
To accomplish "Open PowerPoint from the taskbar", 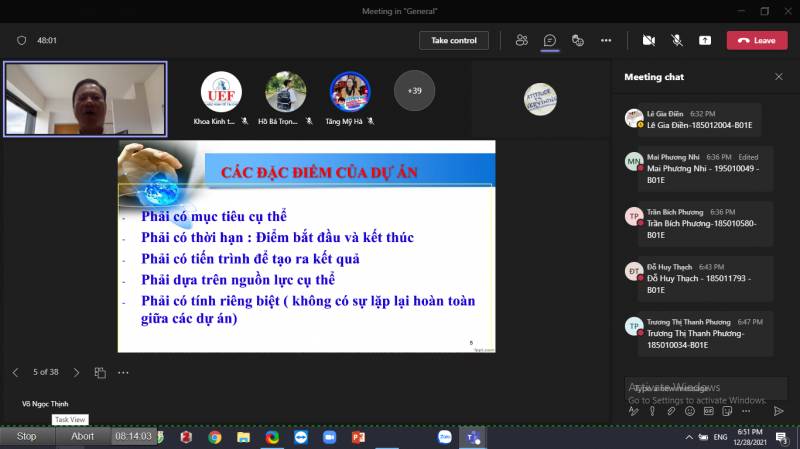I will click(358, 437).
